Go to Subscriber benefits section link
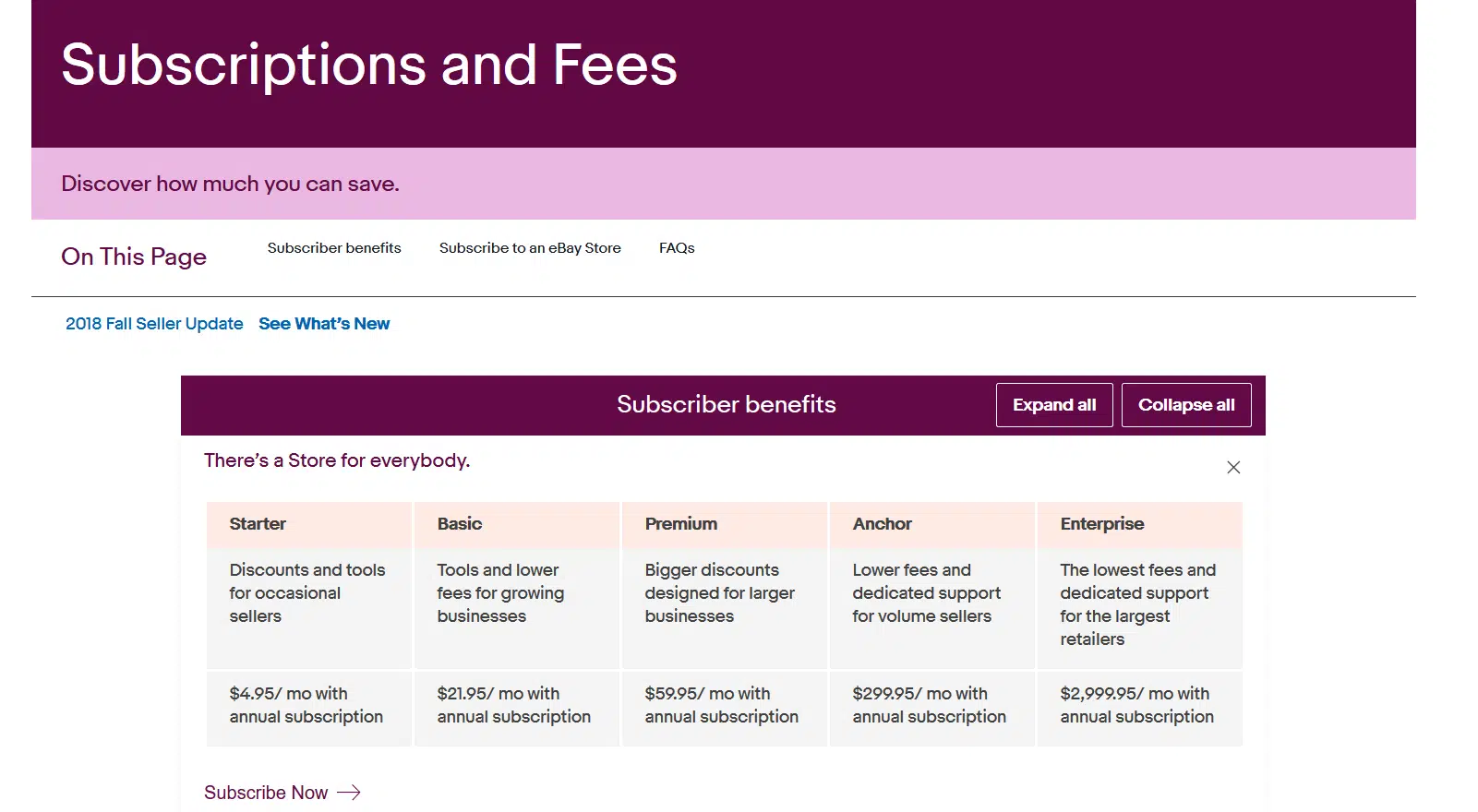This screenshot has height=812, width=1478. (334, 248)
